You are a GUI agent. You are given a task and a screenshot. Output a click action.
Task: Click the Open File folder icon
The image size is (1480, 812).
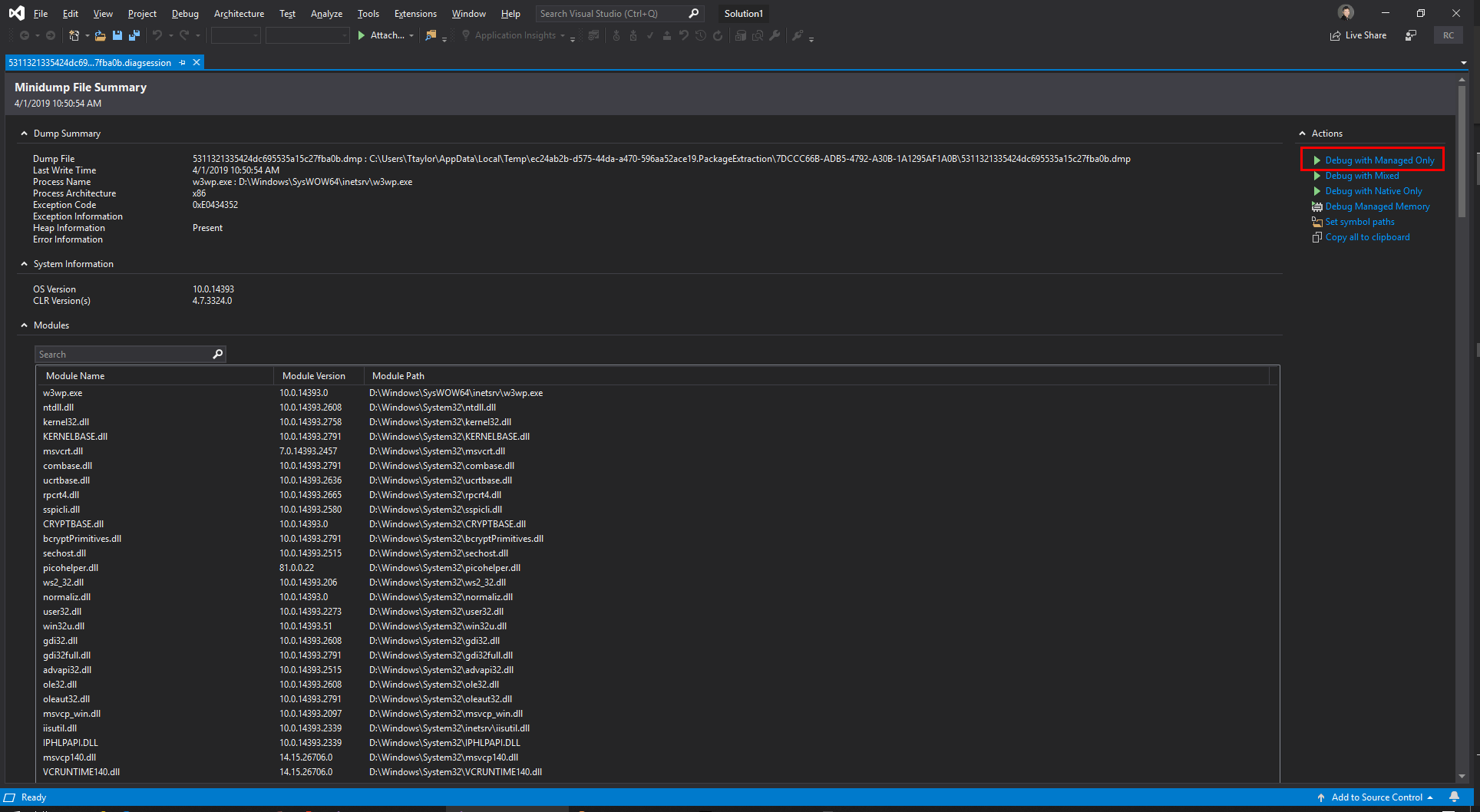click(101, 35)
